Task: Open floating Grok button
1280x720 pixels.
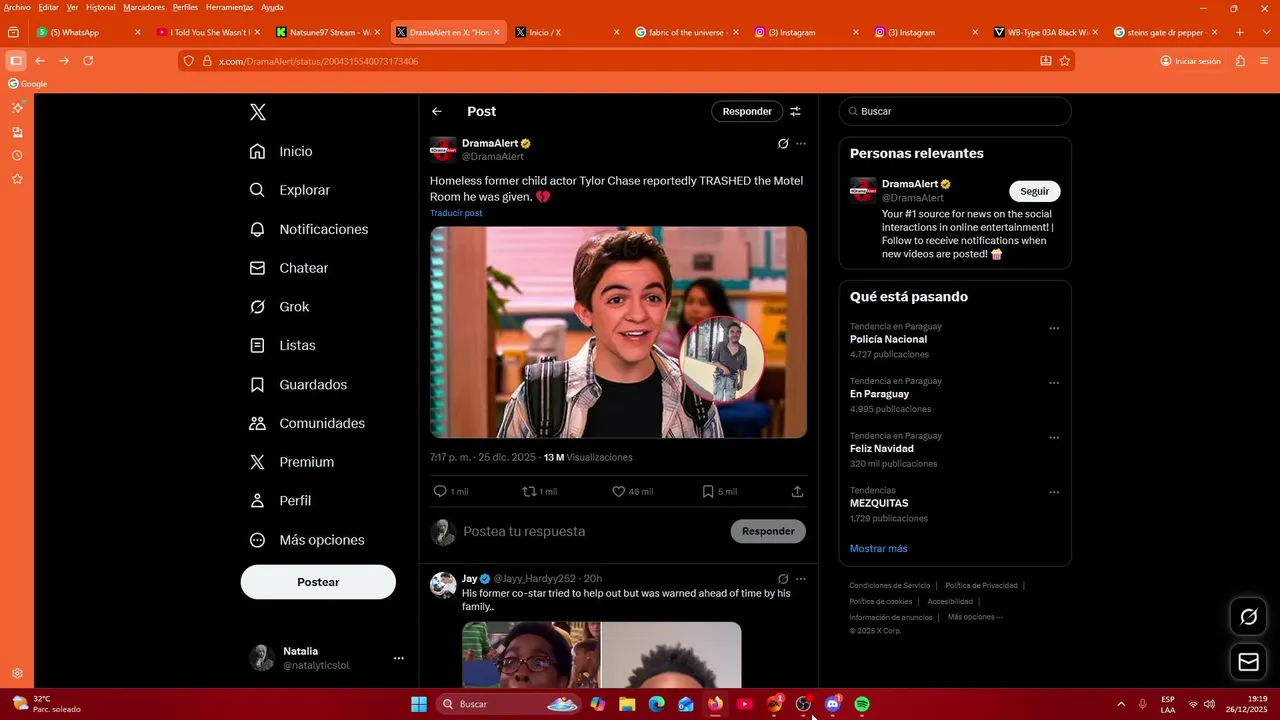Action: (x=1248, y=617)
